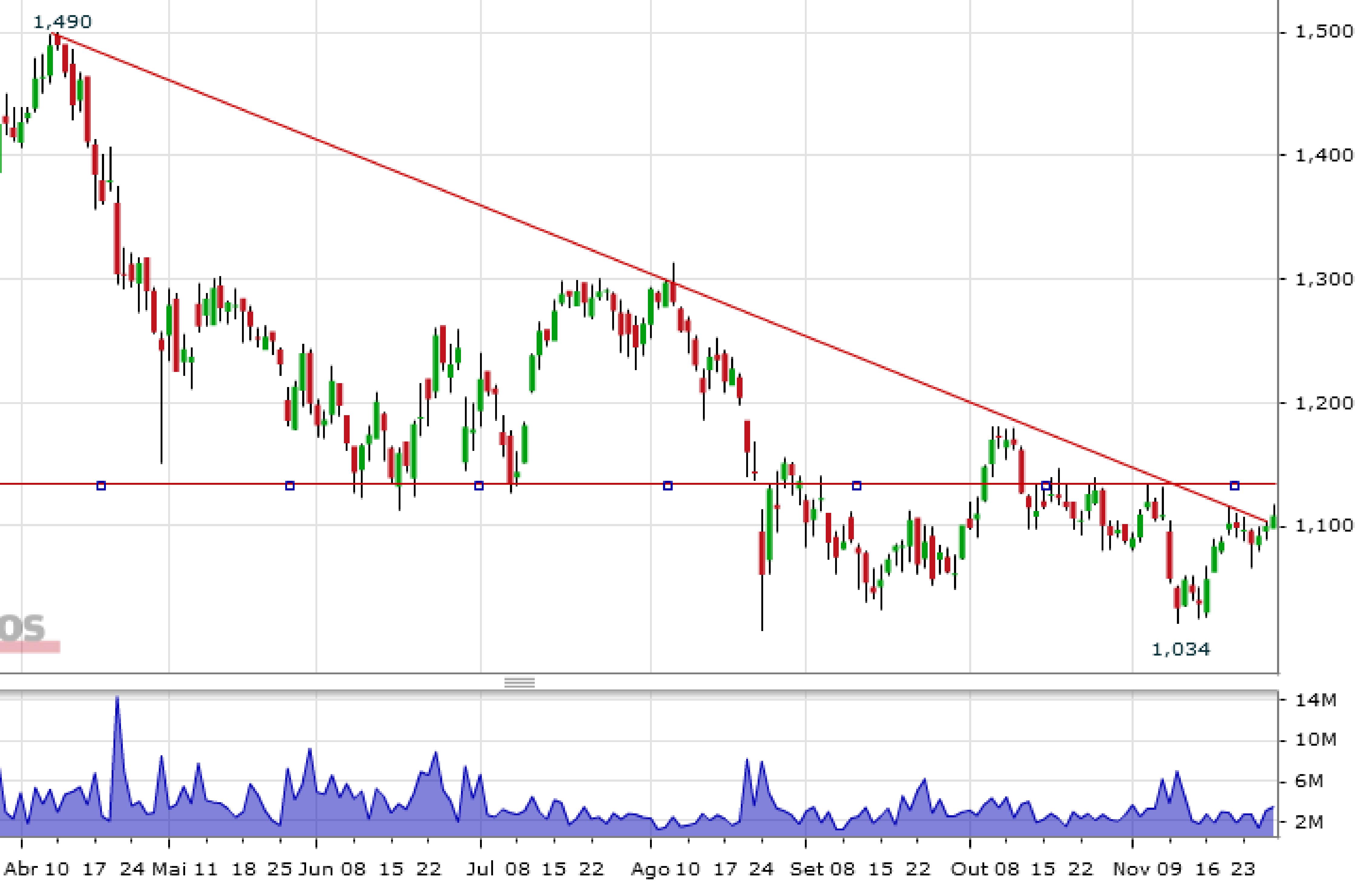Select the leftmost blue handle on horizontal line
The width and height of the screenshot is (1372, 889).
coord(101,486)
